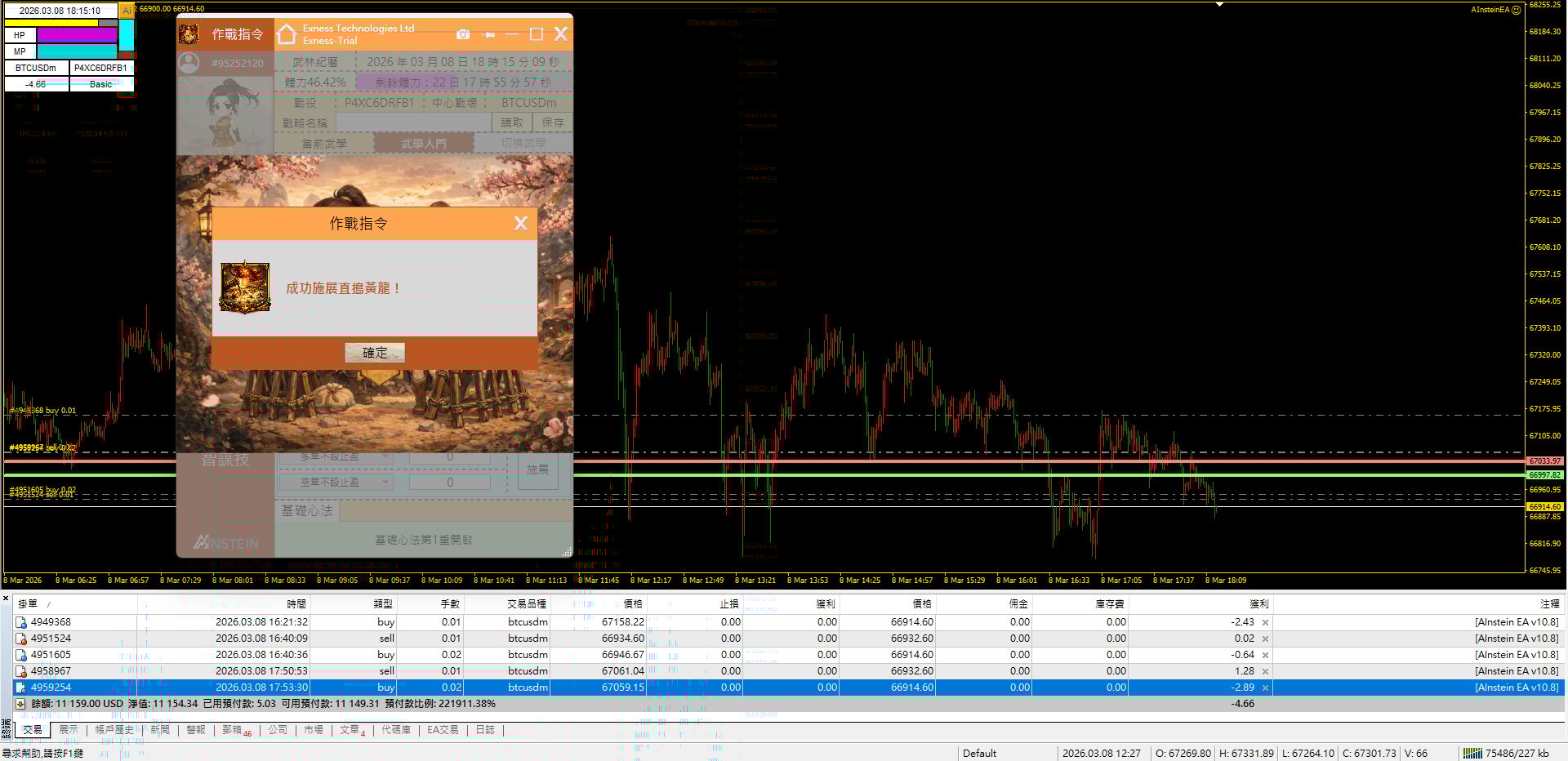Viewport: 1568px width, 761px height.
Task: Click the 確定 button in the dialog
Action: (375, 353)
